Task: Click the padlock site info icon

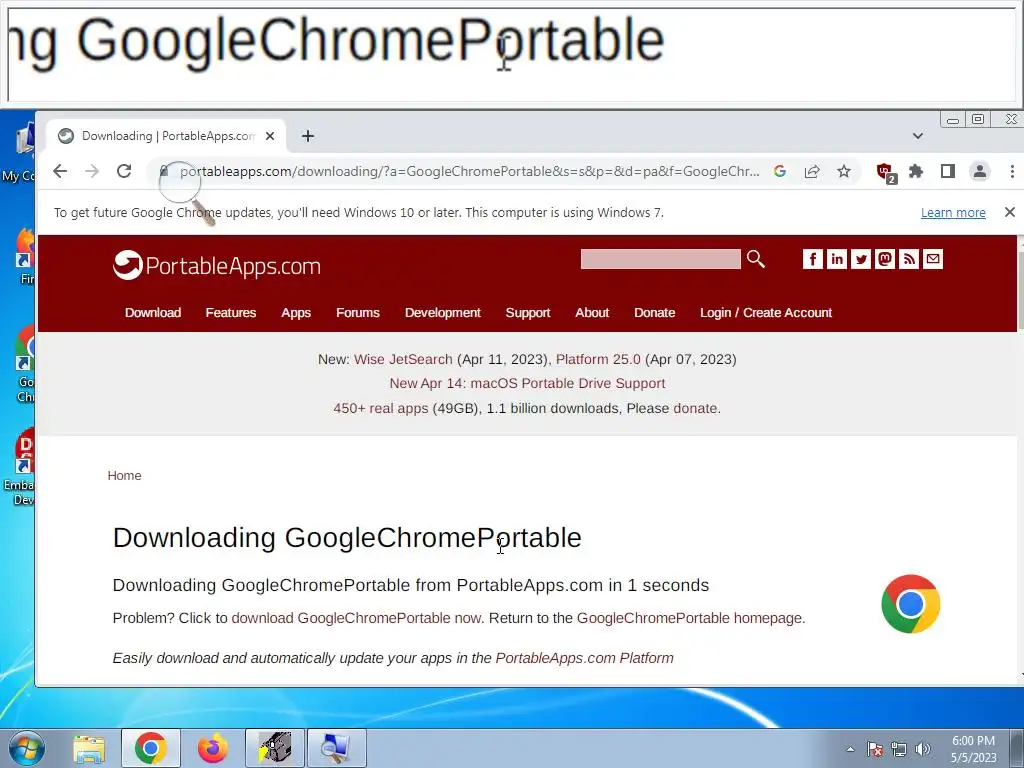Action: point(164,171)
